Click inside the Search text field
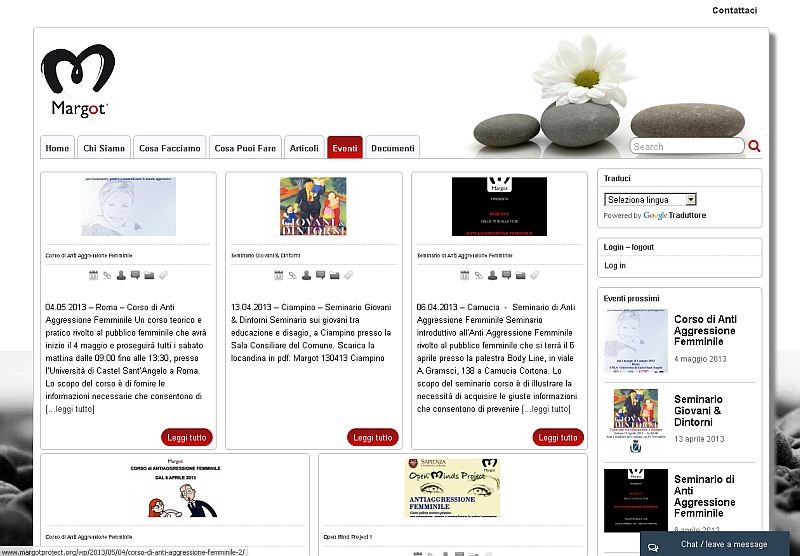 coord(686,146)
